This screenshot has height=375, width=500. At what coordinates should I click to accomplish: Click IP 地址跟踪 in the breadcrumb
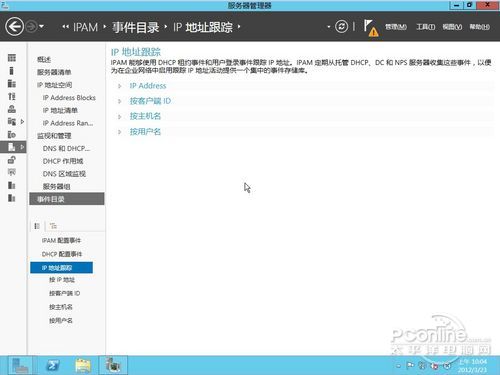pyautogui.click(x=203, y=27)
